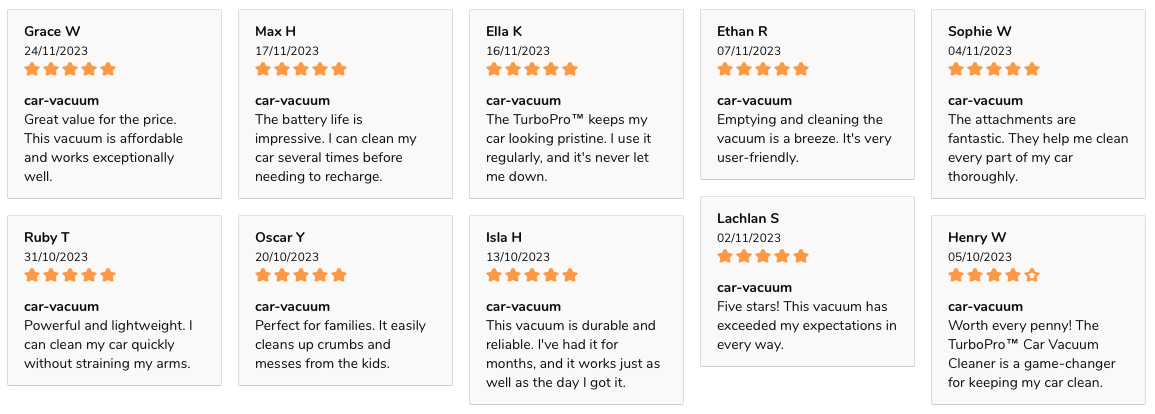
Task: Click the fifth star in Oscar Y's review
Action: pyautogui.click(x=339, y=276)
